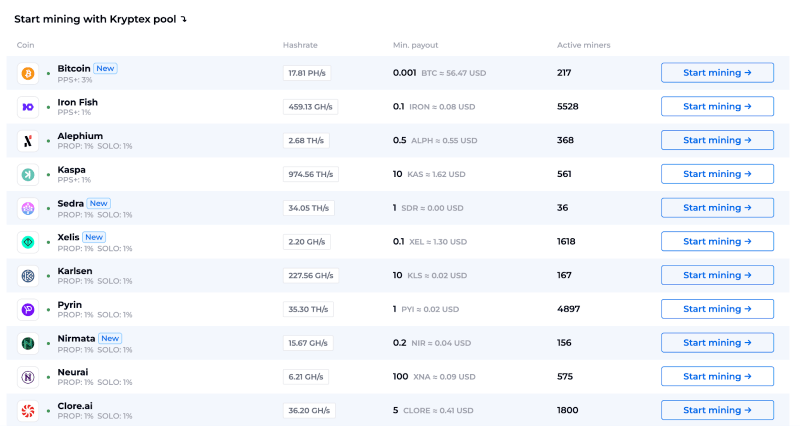The height and width of the screenshot is (426, 800).
Task: Click the Bitcoin coin icon
Action: (28, 73)
